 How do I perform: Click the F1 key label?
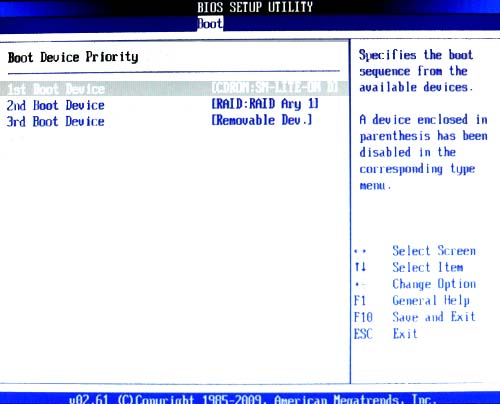tap(360, 301)
